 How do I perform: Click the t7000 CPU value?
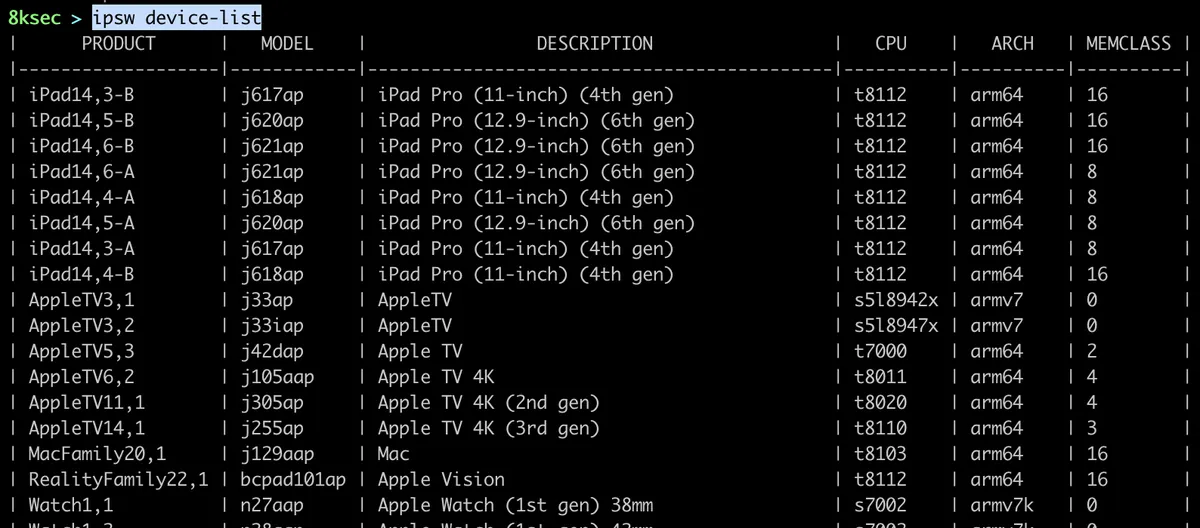coord(880,351)
